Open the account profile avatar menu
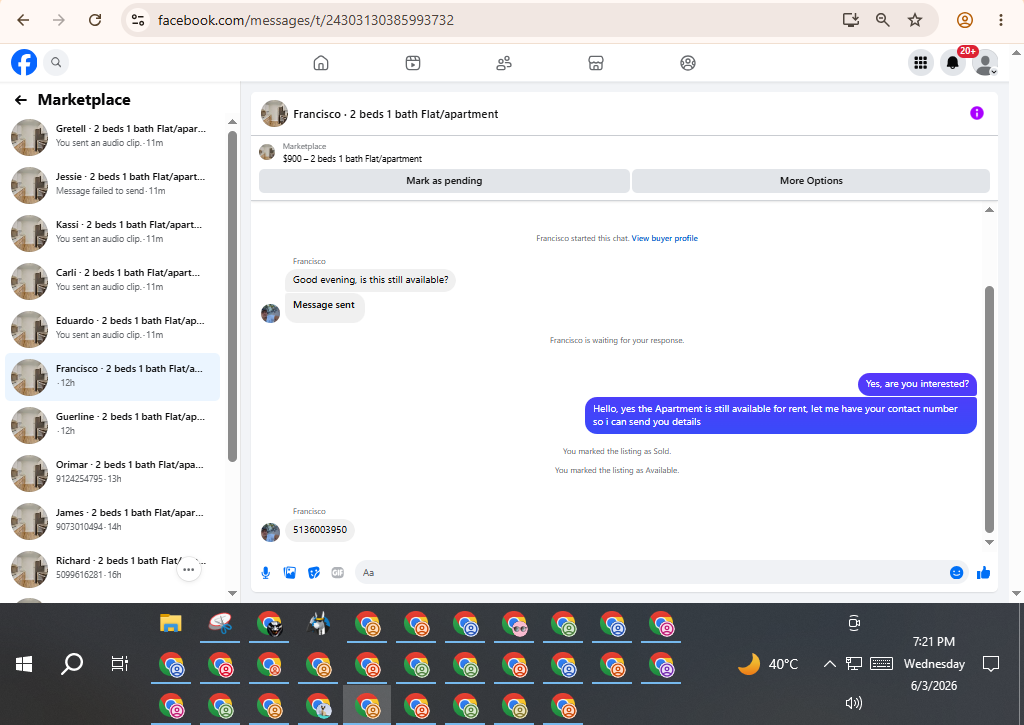This screenshot has width=1024, height=725. (985, 63)
